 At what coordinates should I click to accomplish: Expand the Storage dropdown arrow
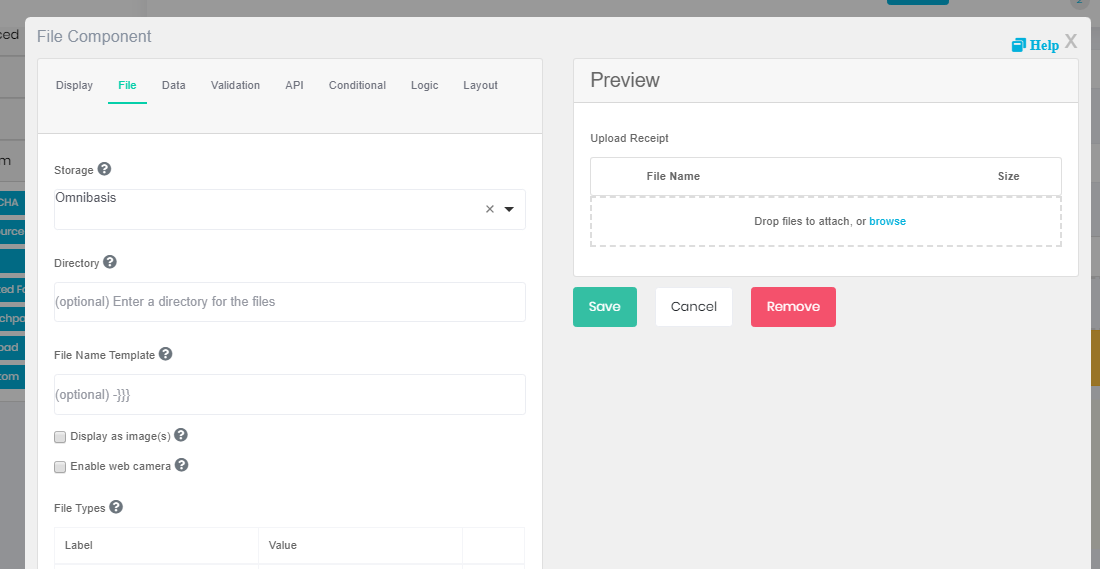pyautogui.click(x=509, y=210)
